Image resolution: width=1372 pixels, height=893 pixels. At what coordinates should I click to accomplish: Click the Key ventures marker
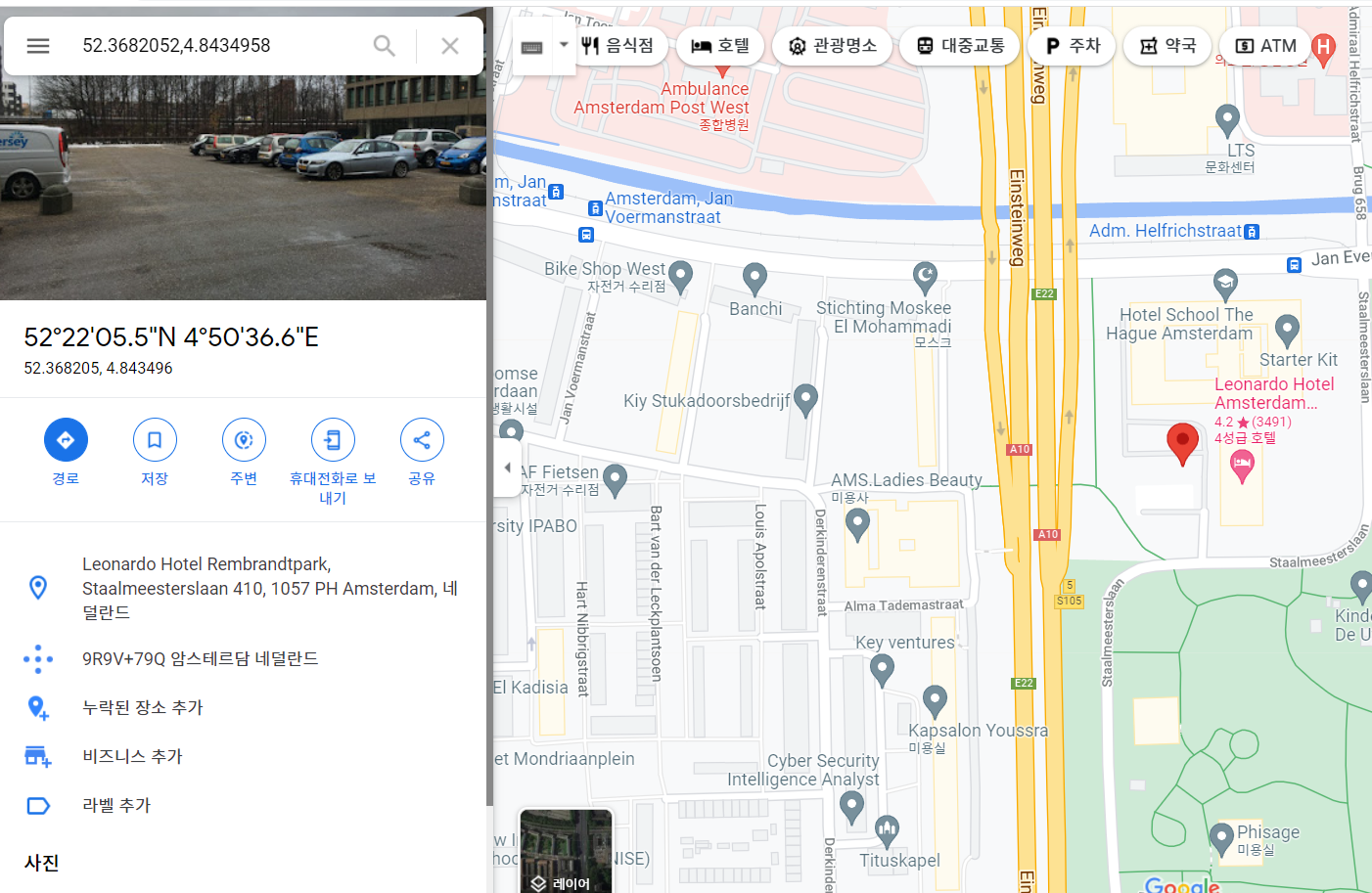[882, 670]
